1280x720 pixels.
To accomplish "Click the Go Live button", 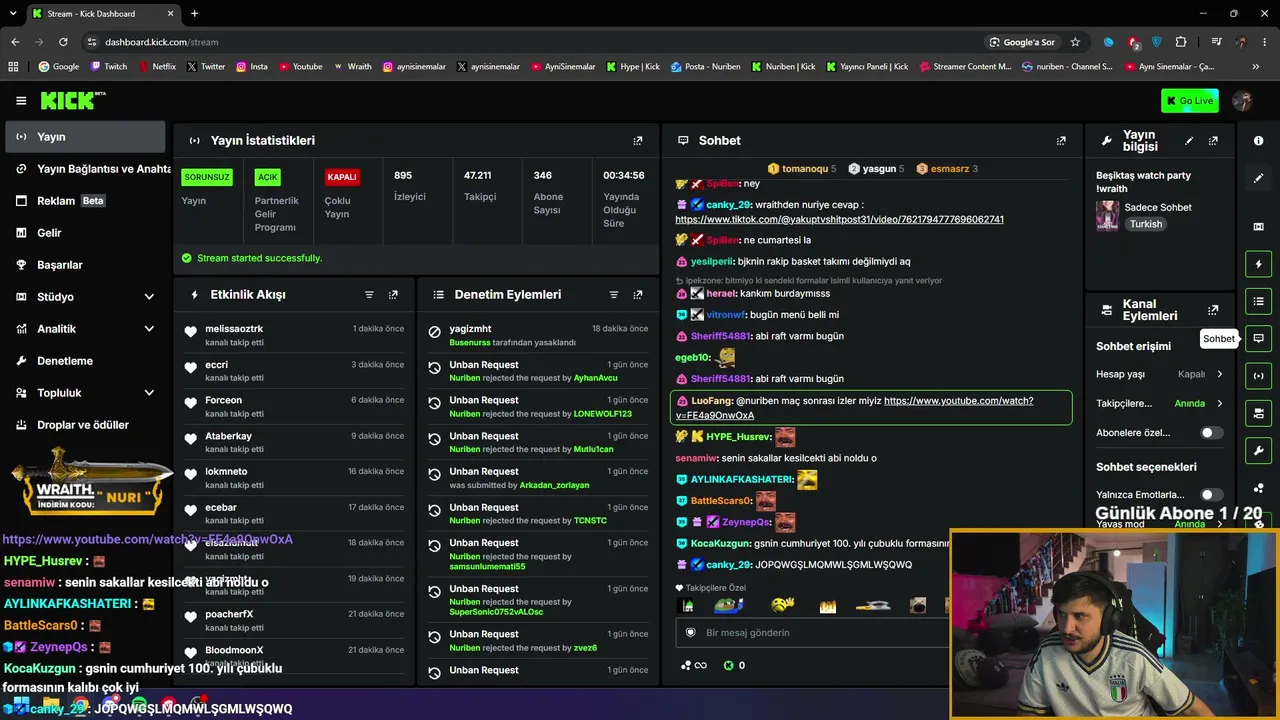I will click(x=1190, y=100).
